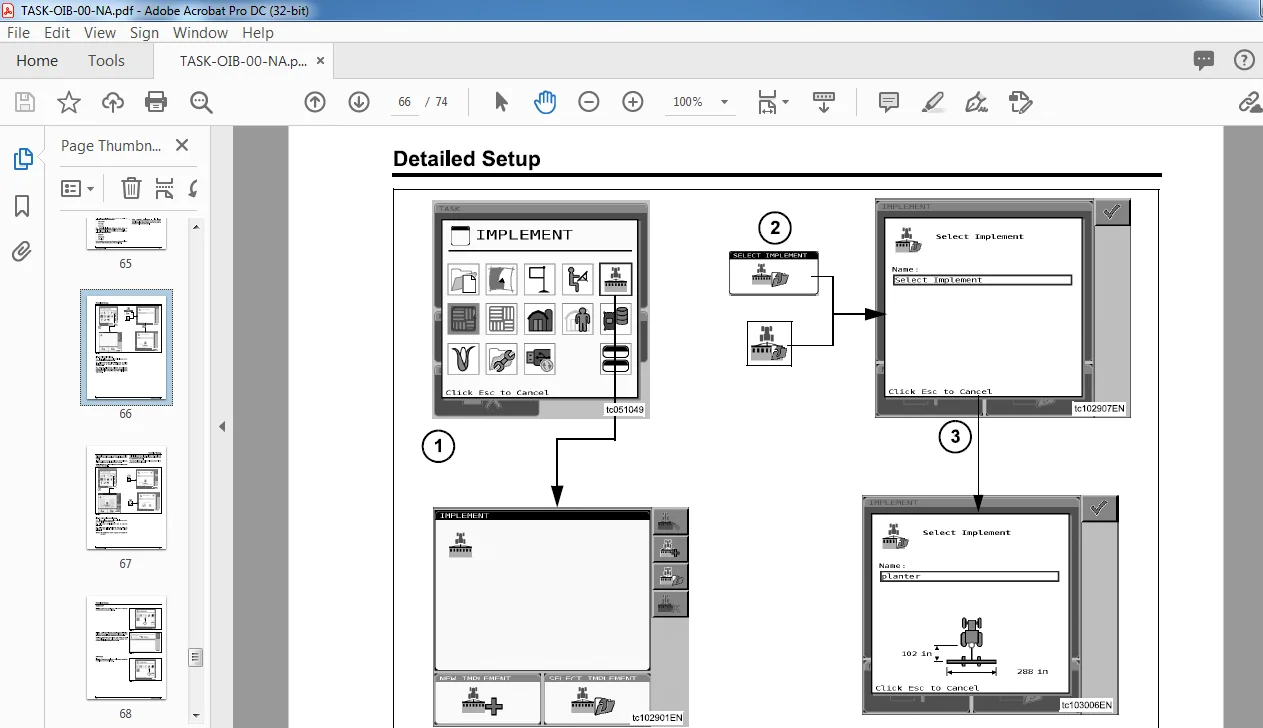This screenshot has width=1263, height=728.
Task: Open the Bookmarks sidebar icon
Action: [22, 206]
